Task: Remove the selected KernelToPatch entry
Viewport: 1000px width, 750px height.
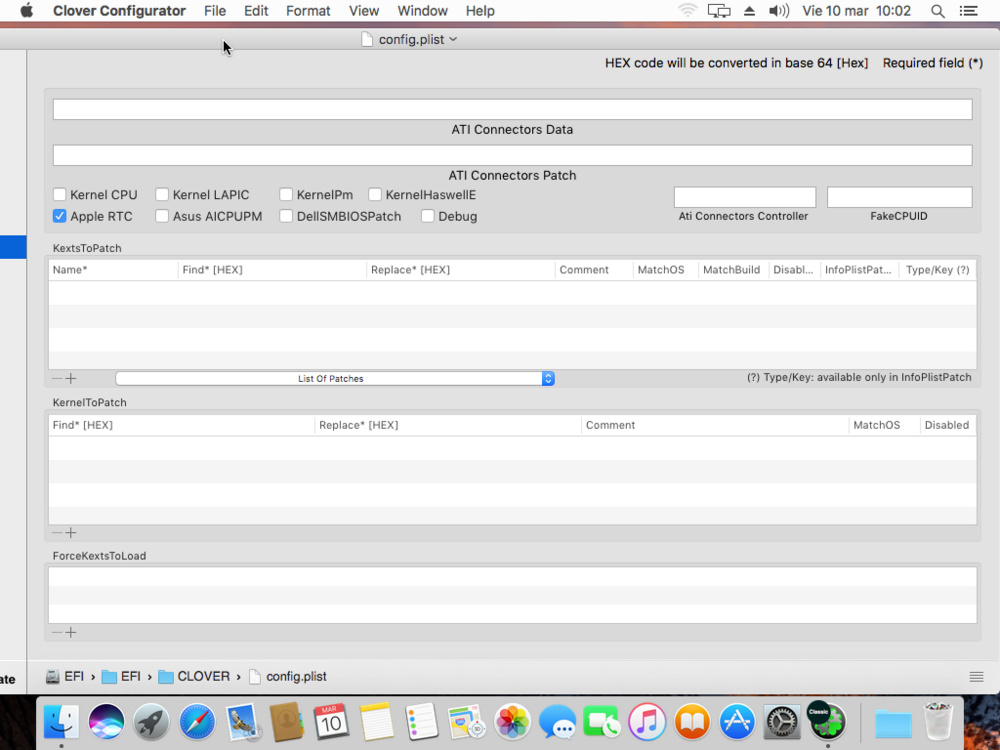Action: tap(57, 533)
